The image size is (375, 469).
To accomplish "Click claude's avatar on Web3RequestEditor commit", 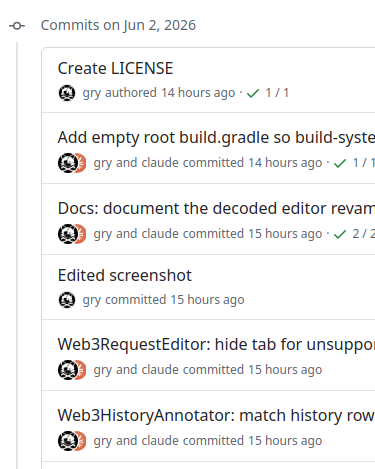I will 82,370.
